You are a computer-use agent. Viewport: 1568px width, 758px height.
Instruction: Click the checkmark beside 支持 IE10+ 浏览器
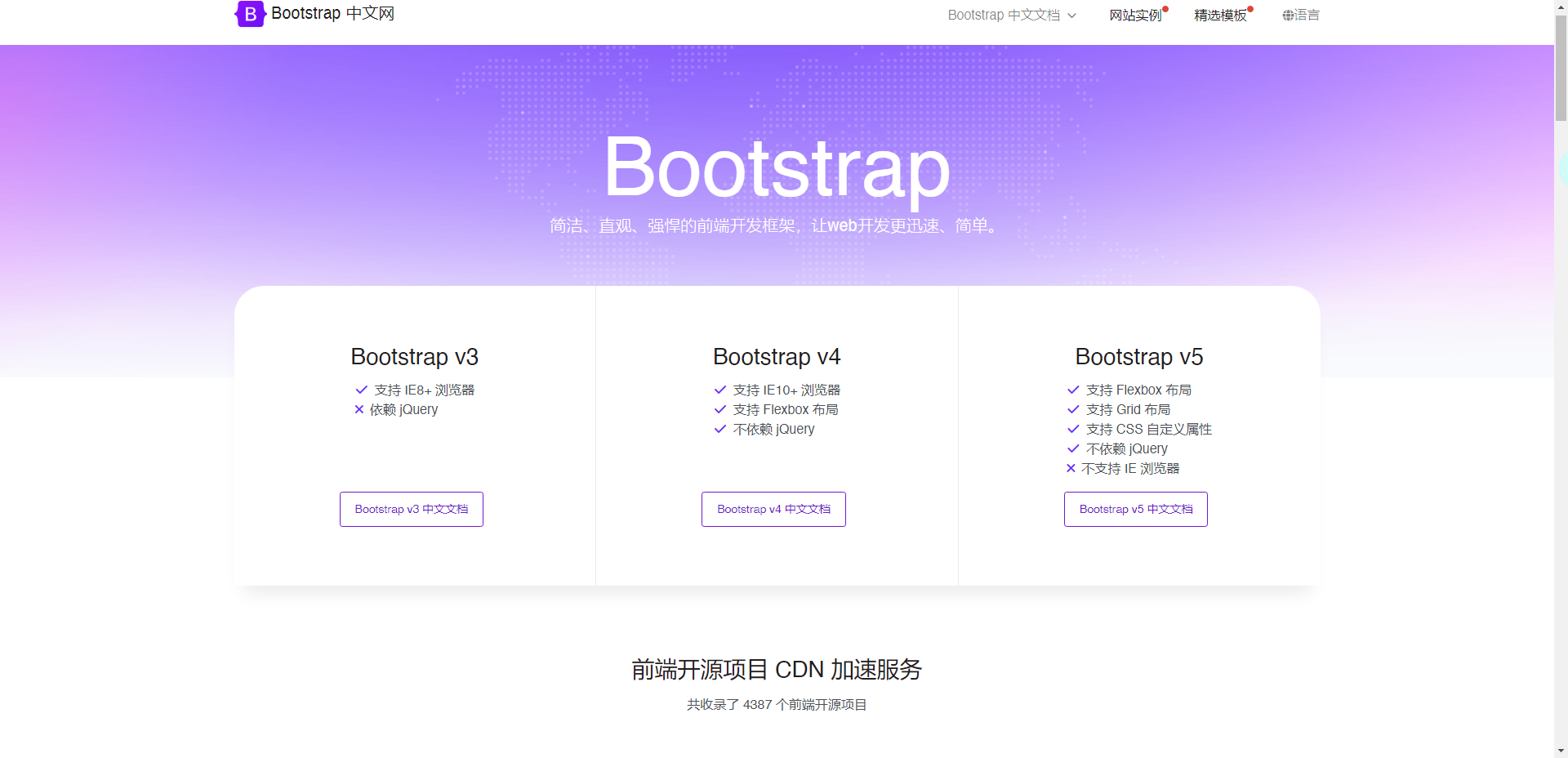[x=720, y=390]
